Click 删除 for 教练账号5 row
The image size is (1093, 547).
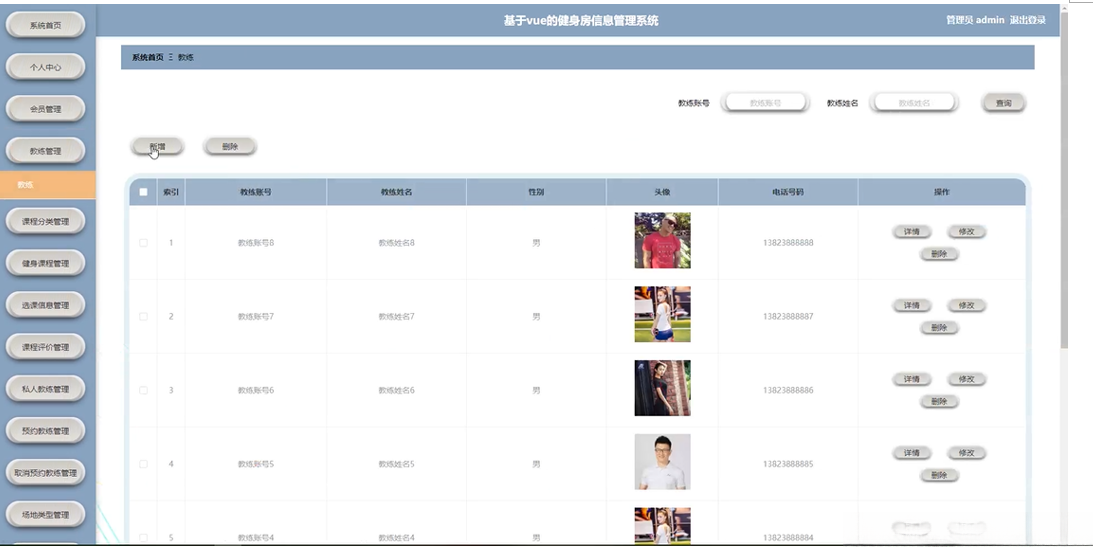(x=939, y=475)
